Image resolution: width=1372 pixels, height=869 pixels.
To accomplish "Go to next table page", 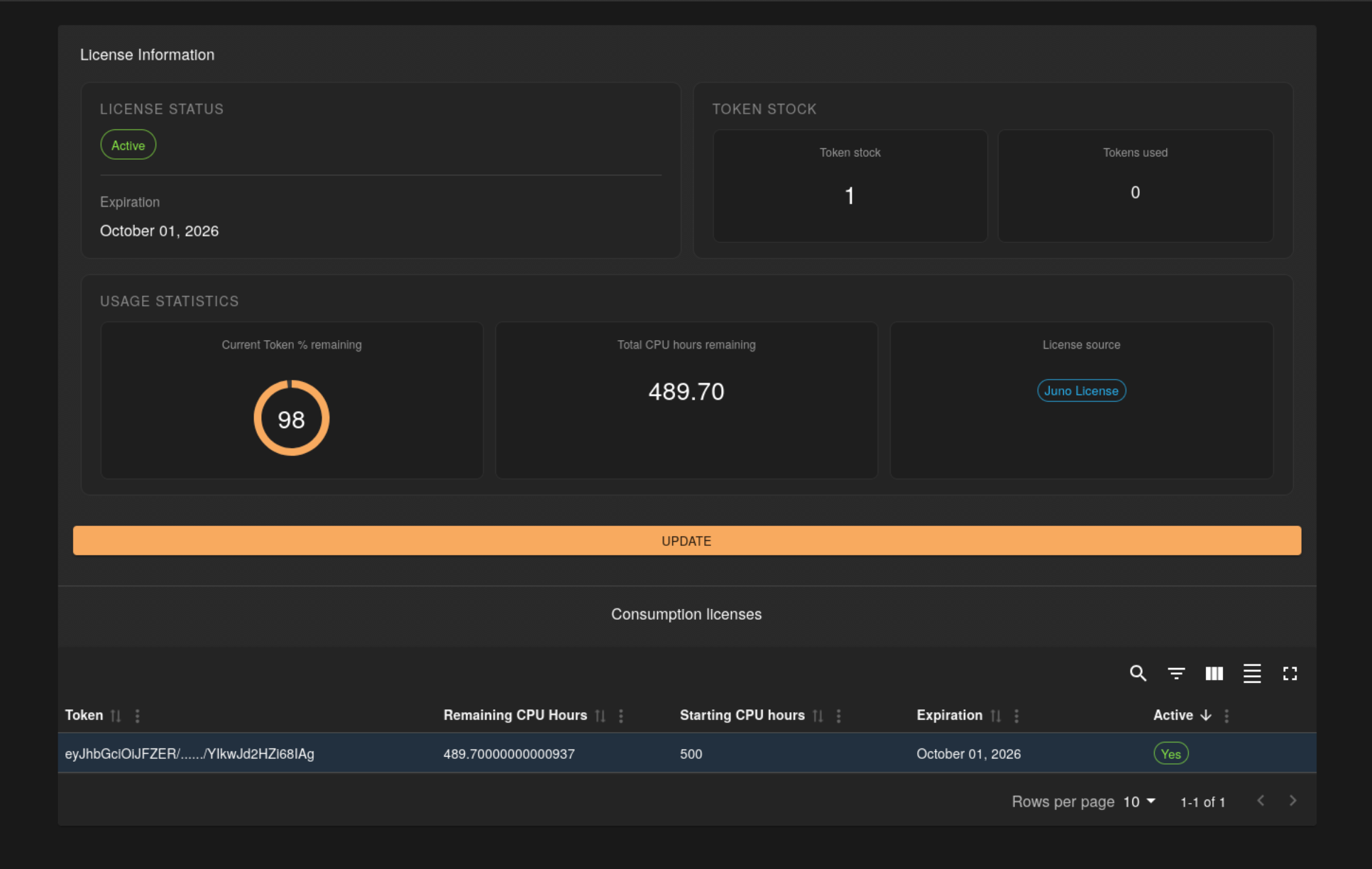I will pos(1293,801).
